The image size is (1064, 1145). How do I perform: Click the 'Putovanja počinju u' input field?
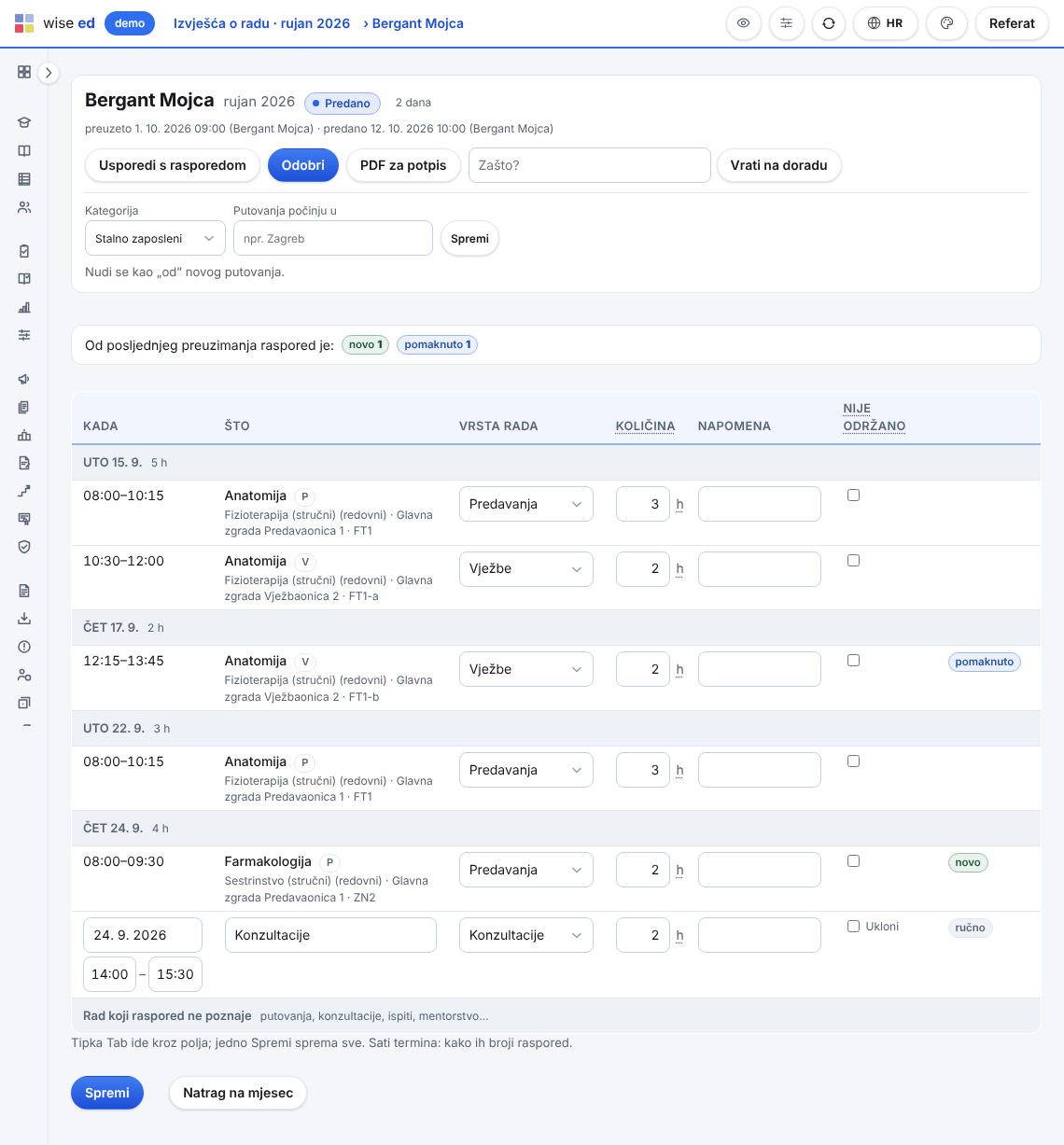pos(333,238)
